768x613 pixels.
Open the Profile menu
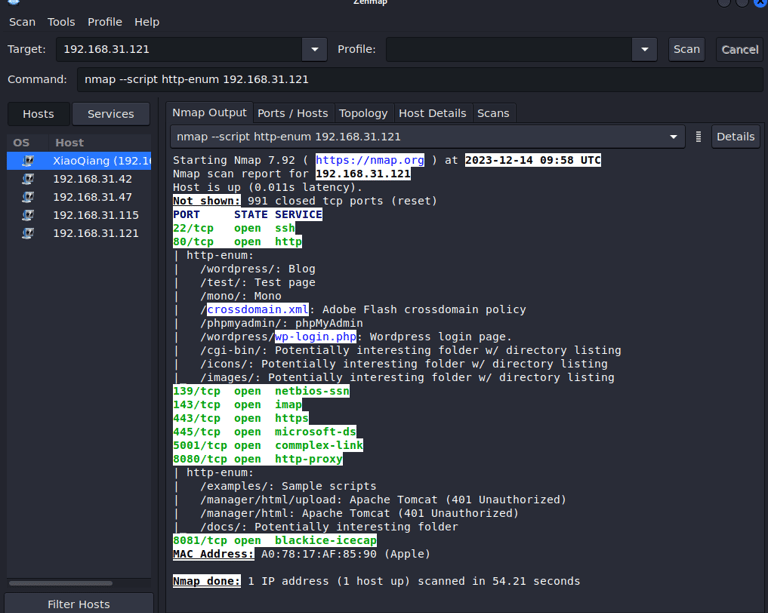105,22
